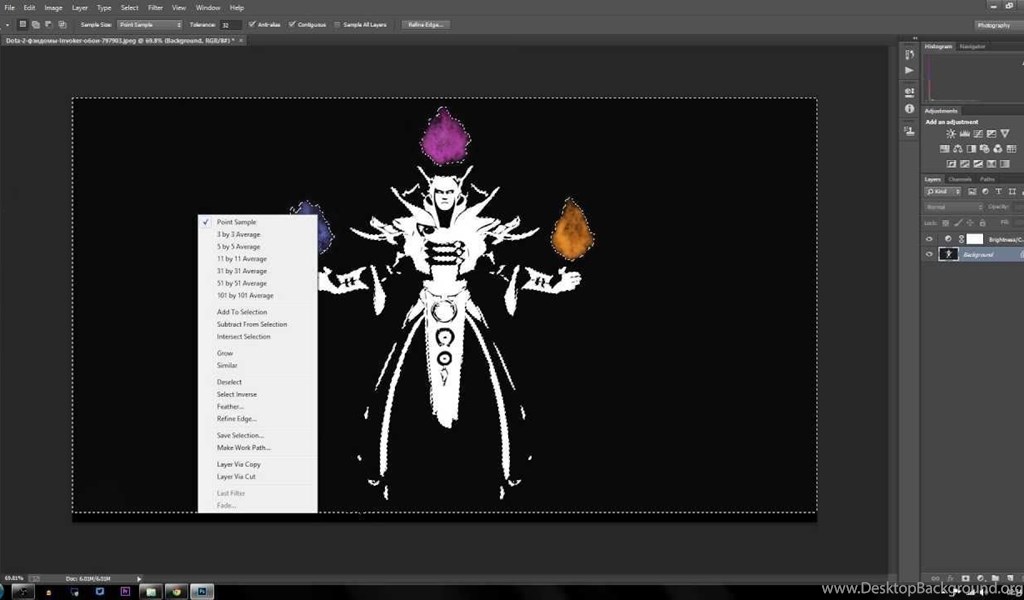Open the Chrome taskbar icon

point(176,592)
